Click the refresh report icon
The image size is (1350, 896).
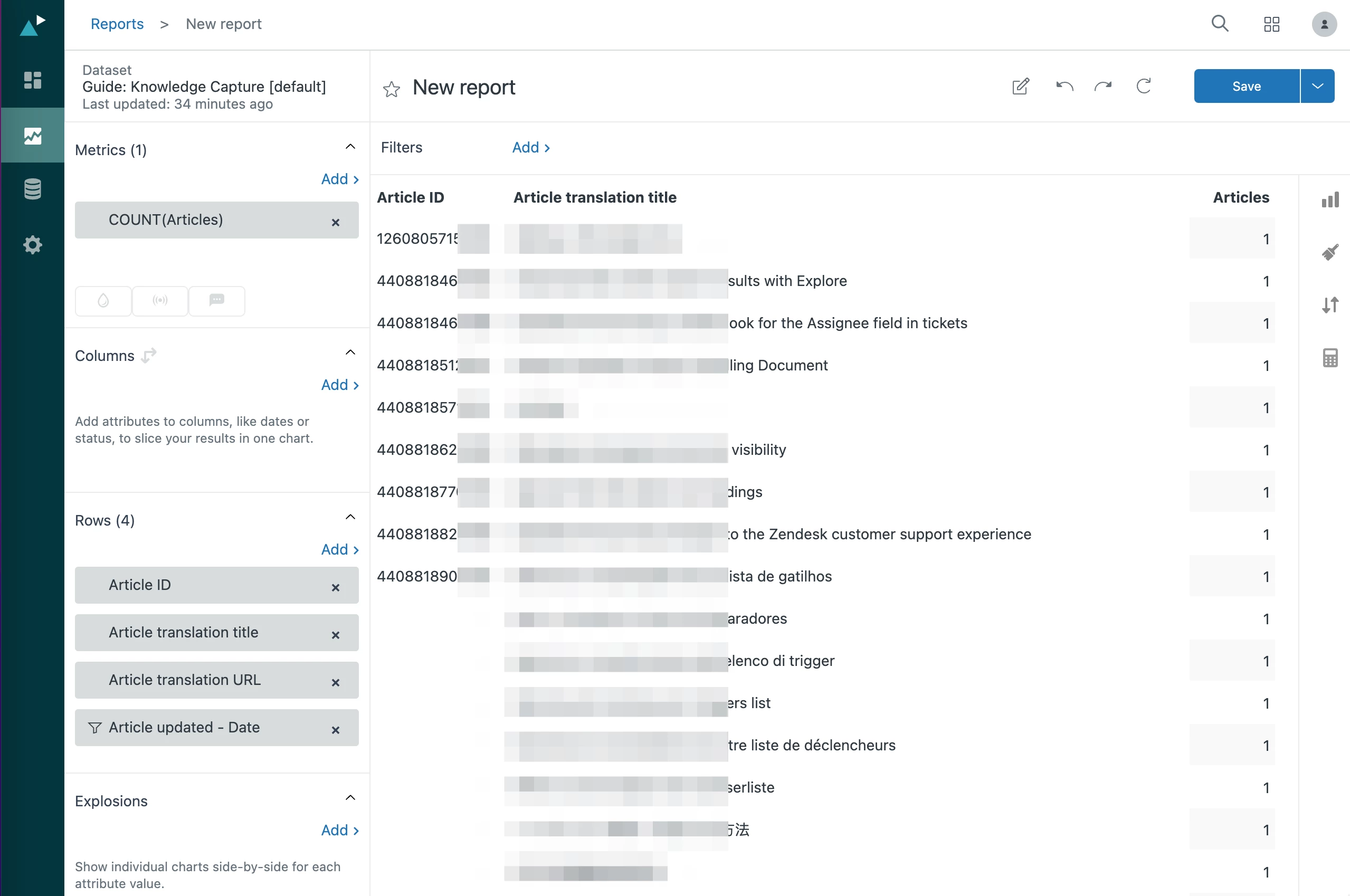click(x=1143, y=87)
